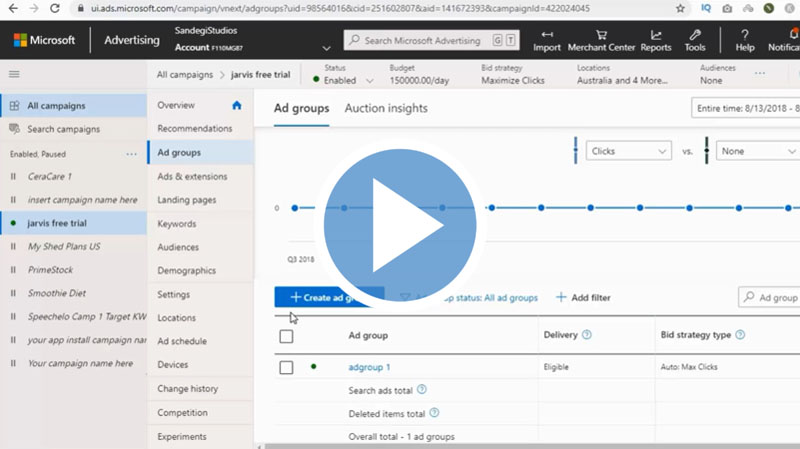Play the video overlay button
This screenshot has width=800, height=449.
point(400,225)
